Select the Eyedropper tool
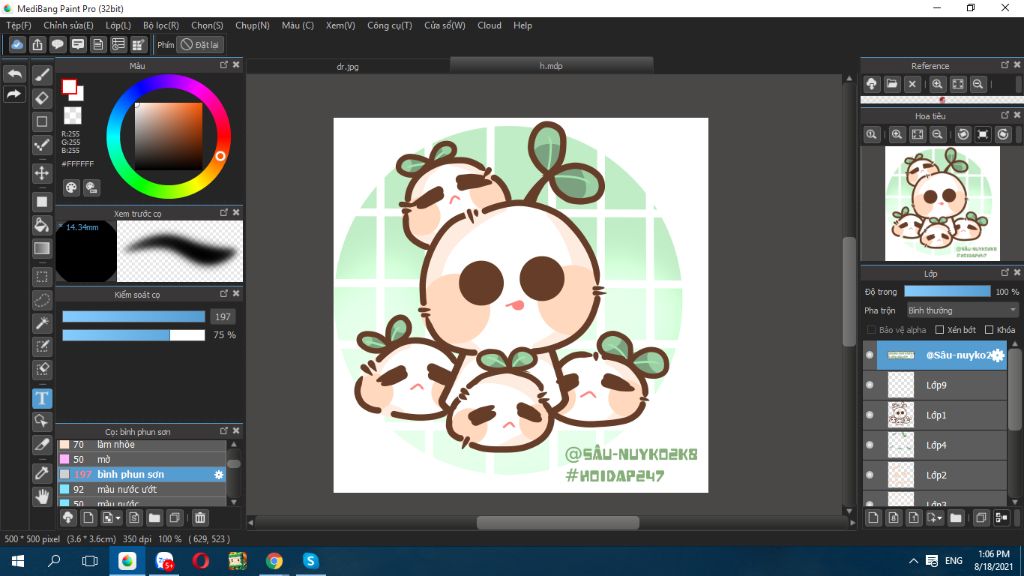 click(42, 473)
